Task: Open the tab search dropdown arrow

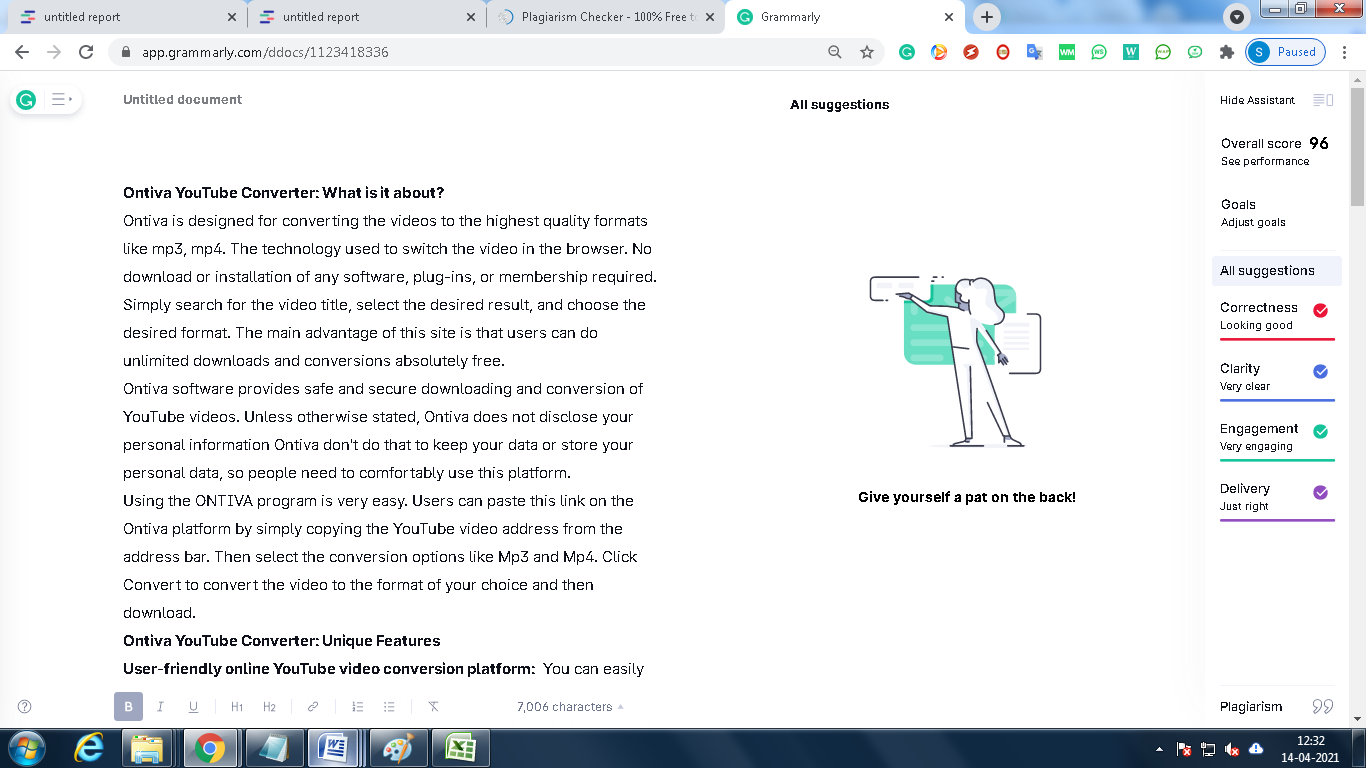Action: pyautogui.click(x=1237, y=17)
